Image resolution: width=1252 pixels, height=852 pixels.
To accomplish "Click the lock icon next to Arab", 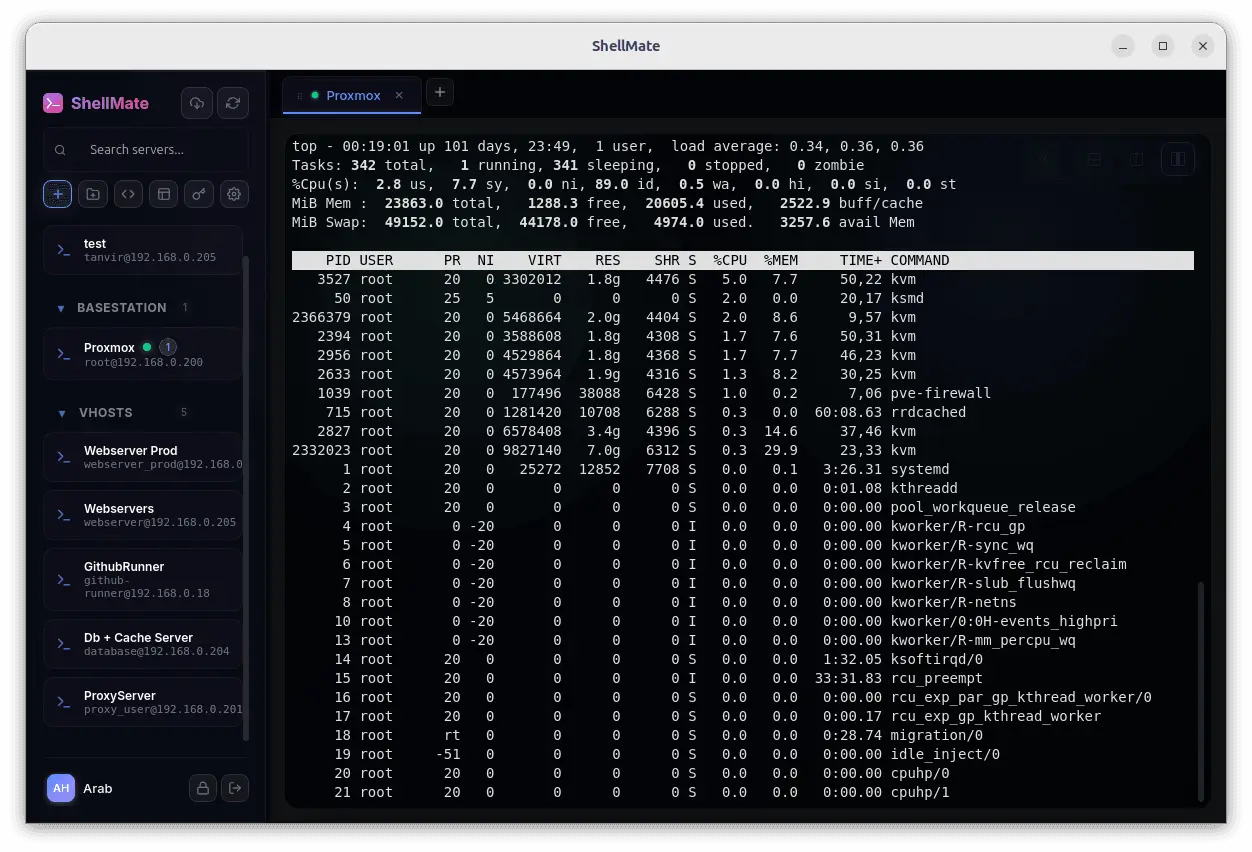I will click(203, 788).
